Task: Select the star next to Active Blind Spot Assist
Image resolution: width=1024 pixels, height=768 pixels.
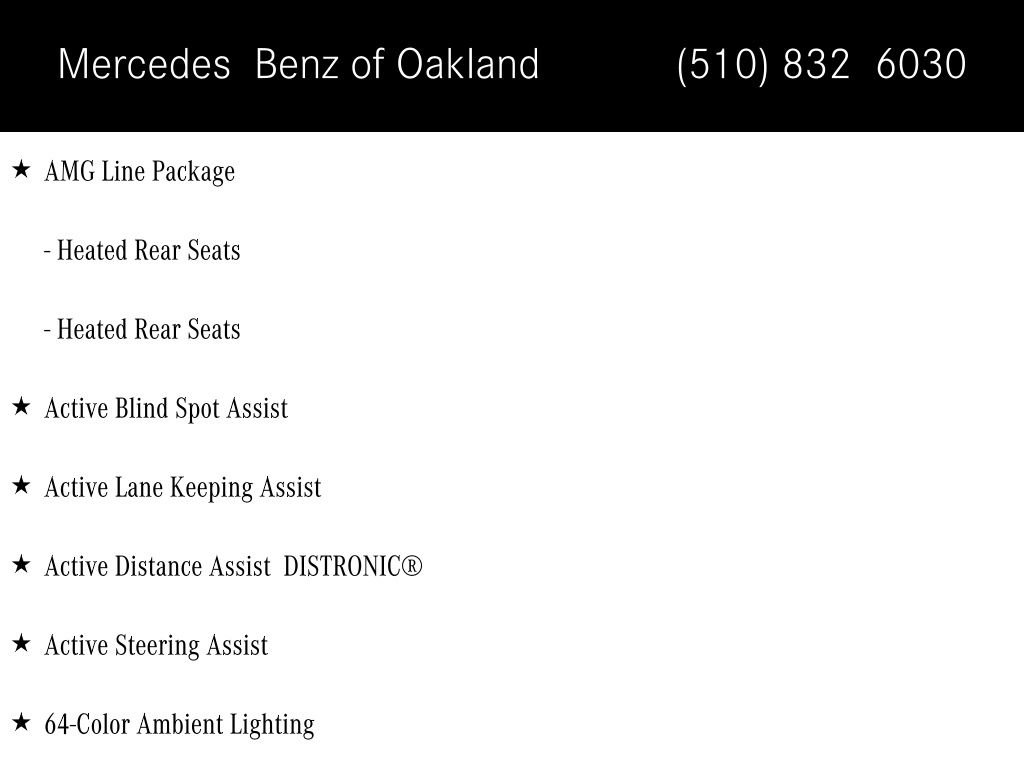Action: (x=21, y=406)
